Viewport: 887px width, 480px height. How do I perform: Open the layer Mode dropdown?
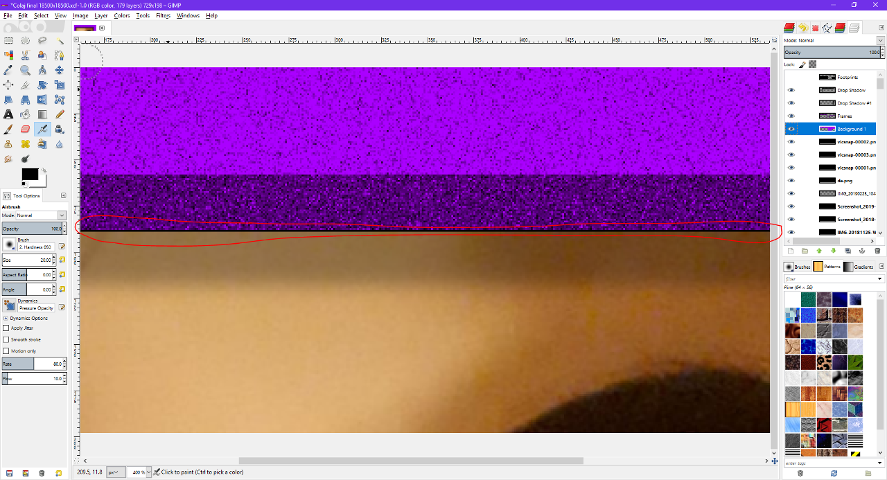tap(880, 41)
